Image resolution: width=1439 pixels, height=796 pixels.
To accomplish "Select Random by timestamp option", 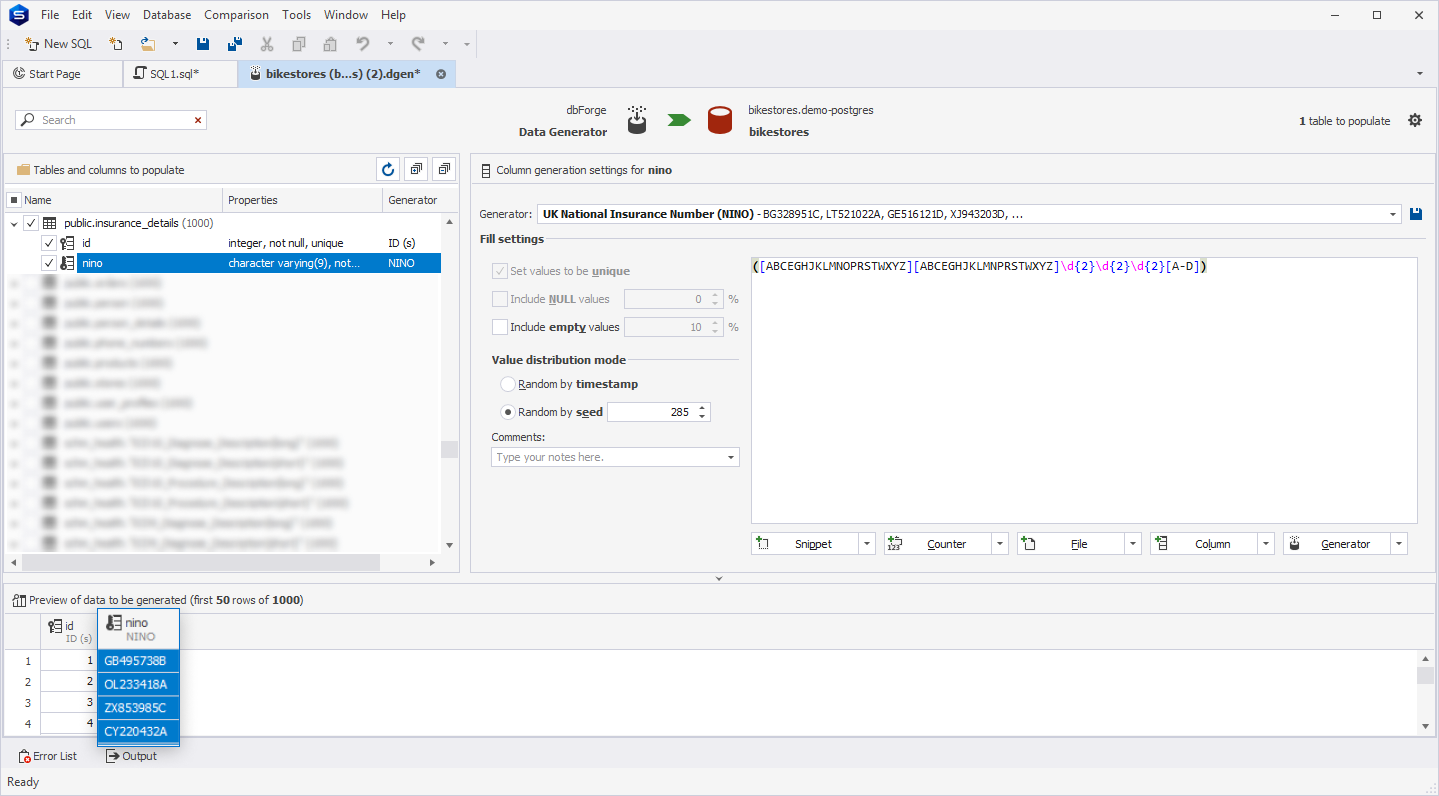I will click(509, 384).
